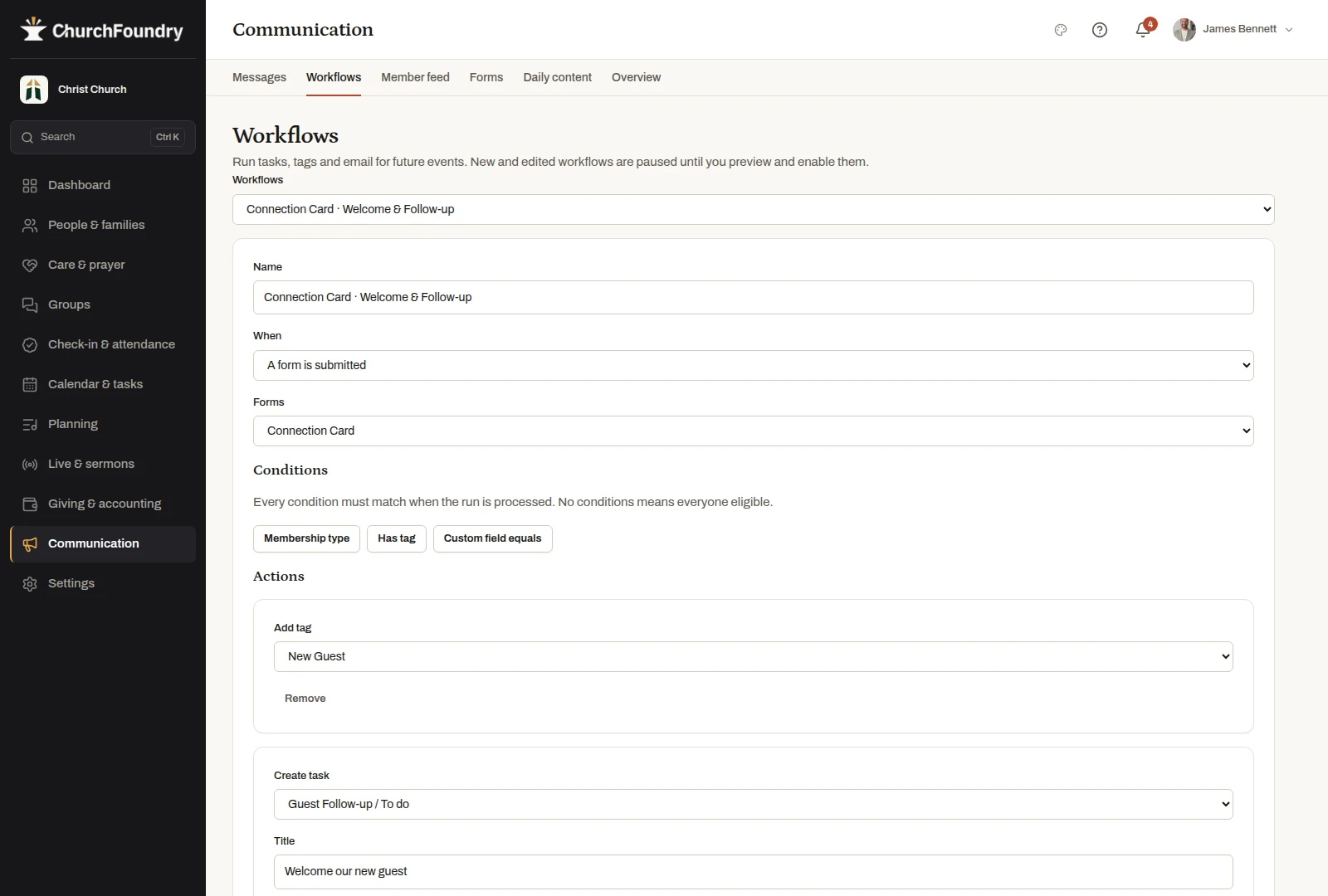Open Live & sermons broadcast icon
This screenshot has width=1328, height=896.
pos(30,465)
